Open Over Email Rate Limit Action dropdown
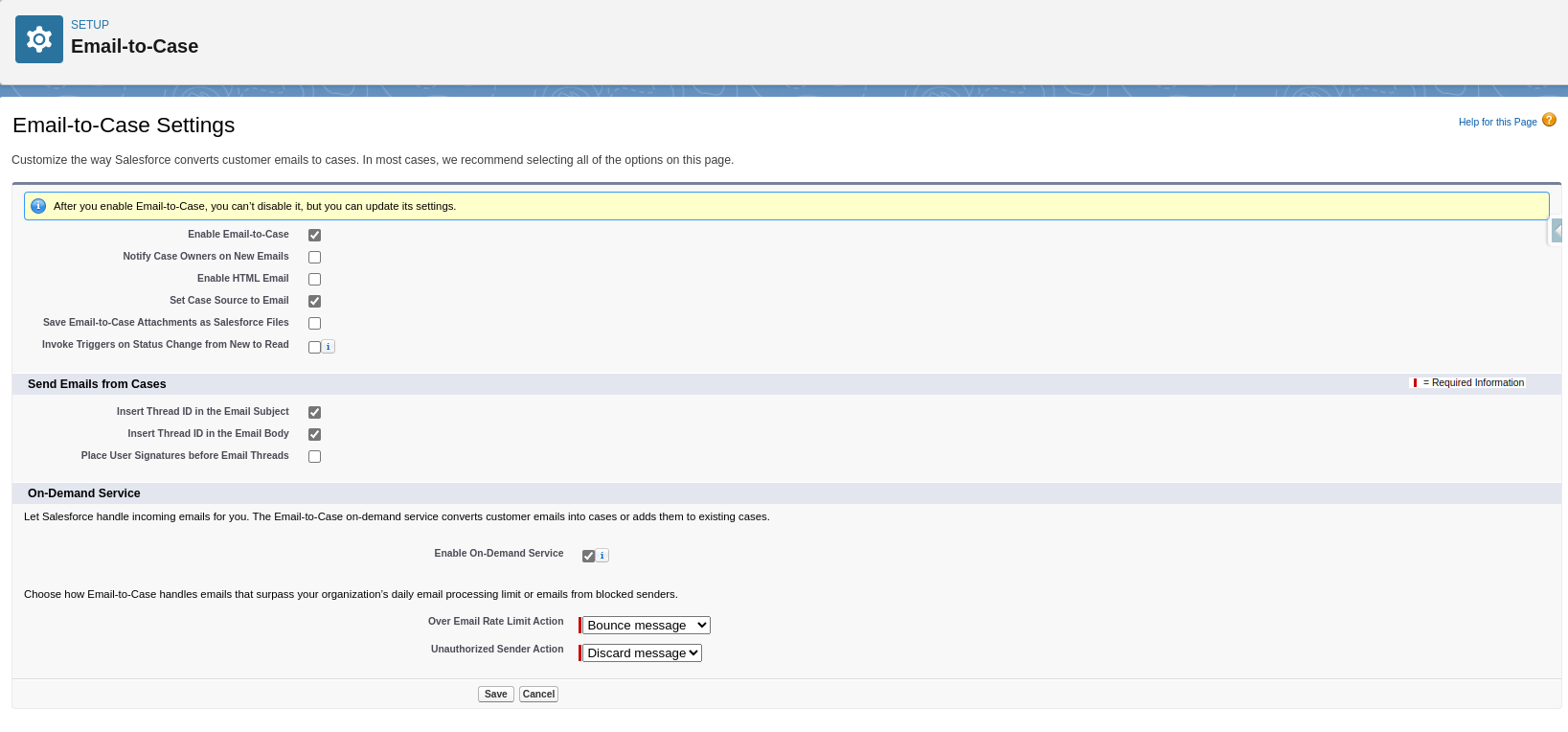This screenshot has height=732, width=1568. (x=647, y=626)
